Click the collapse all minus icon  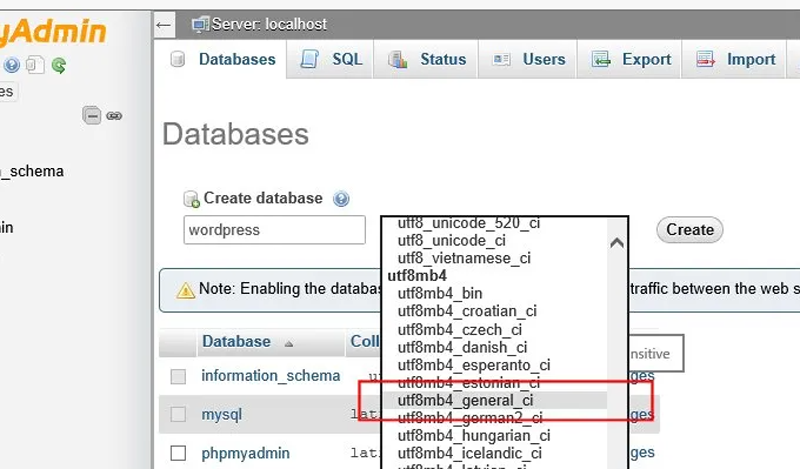(x=92, y=115)
